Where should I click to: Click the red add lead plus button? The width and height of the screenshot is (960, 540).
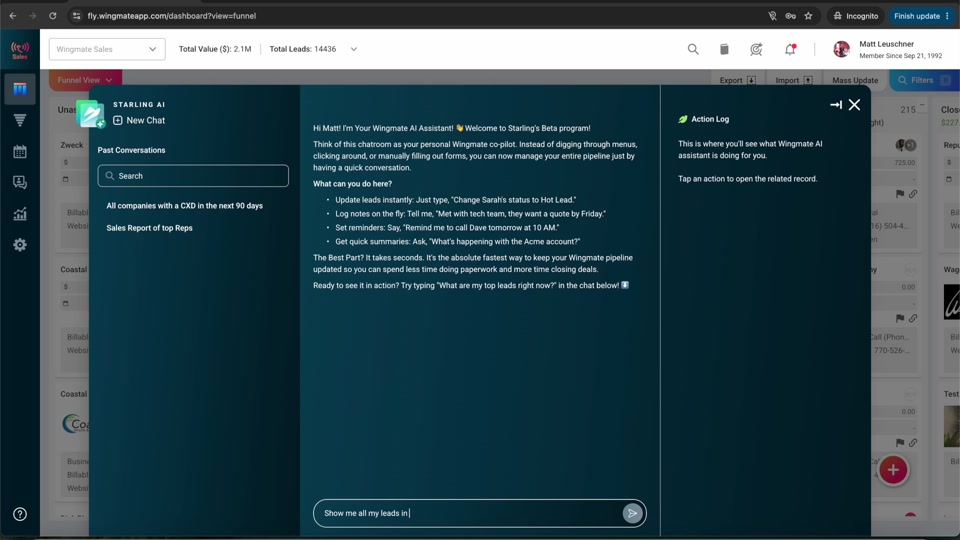(893, 470)
